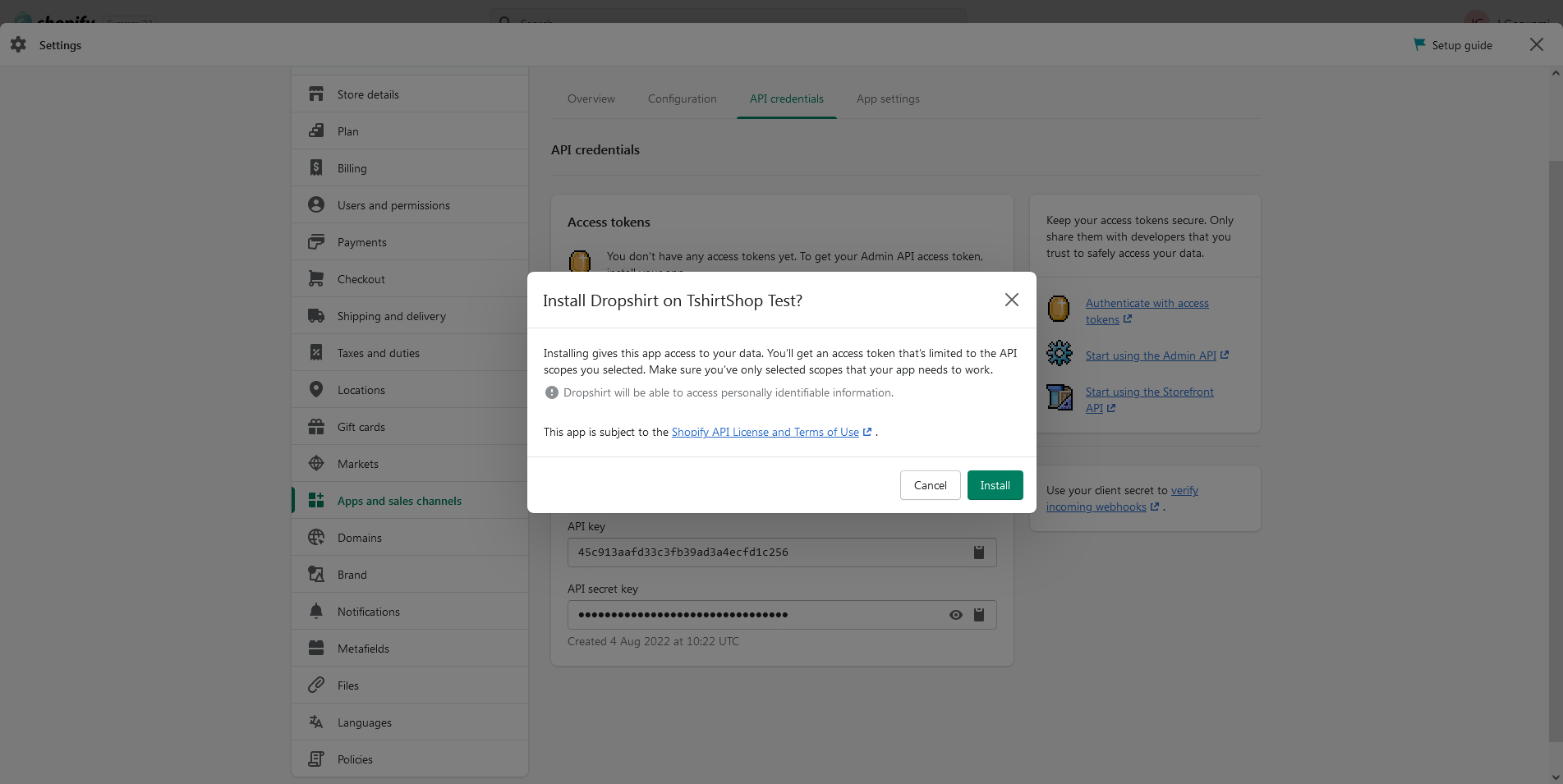This screenshot has width=1563, height=784.
Task: Click the page scrollbar down arrow
Action: 1556,777
